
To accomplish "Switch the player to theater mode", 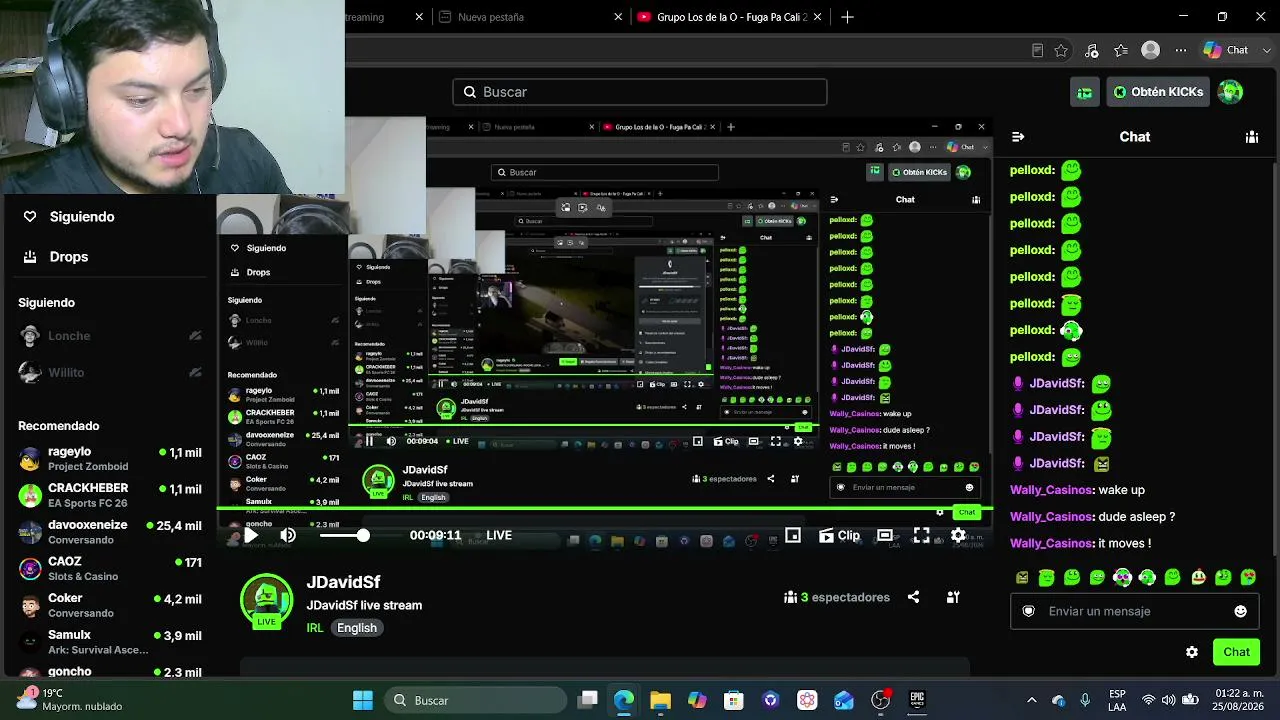I will click(885, 535).
